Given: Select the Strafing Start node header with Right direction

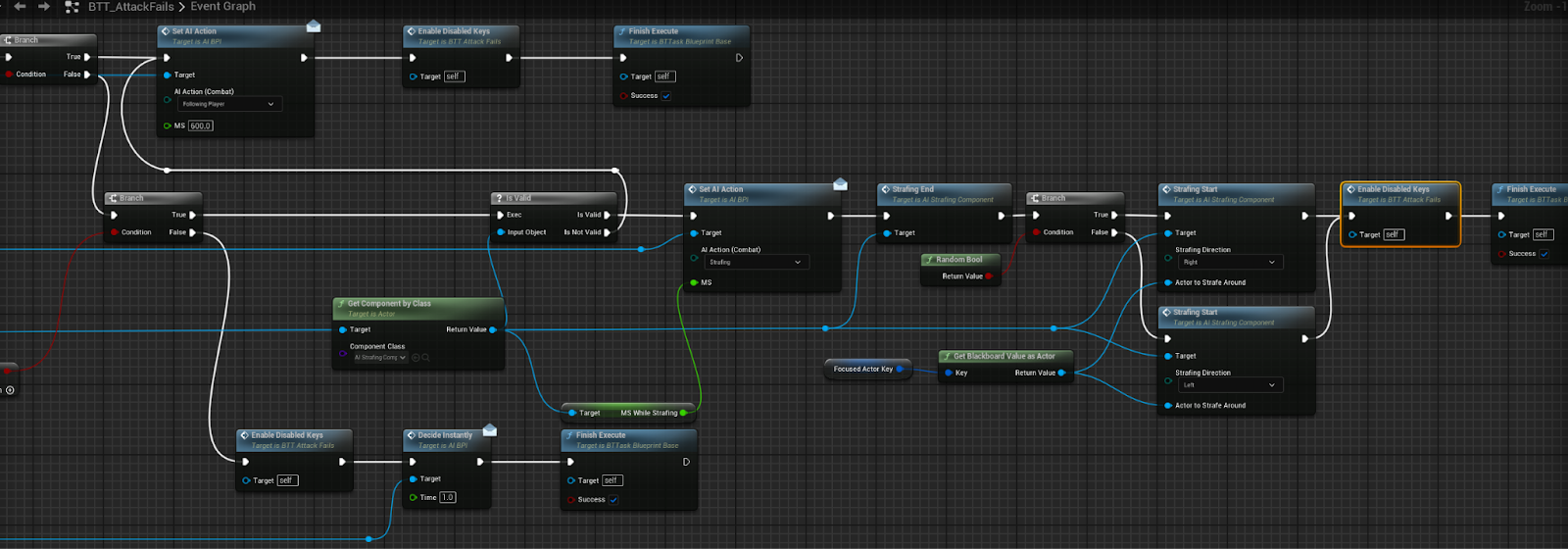Looking at the screenshot, I should point(1237,193).
